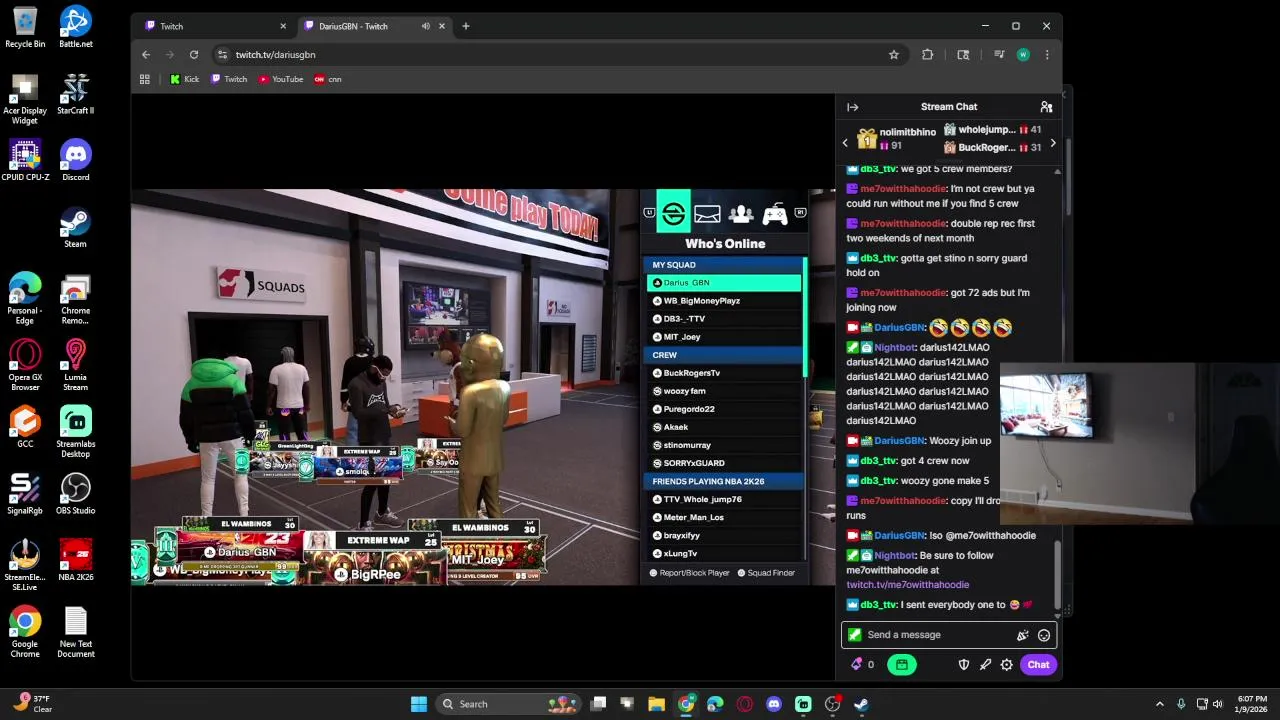The height and width of the screenshot is (720, 1280).
Task: Select the DariusGBN - Twitch tab
Action: click(375, 26)
